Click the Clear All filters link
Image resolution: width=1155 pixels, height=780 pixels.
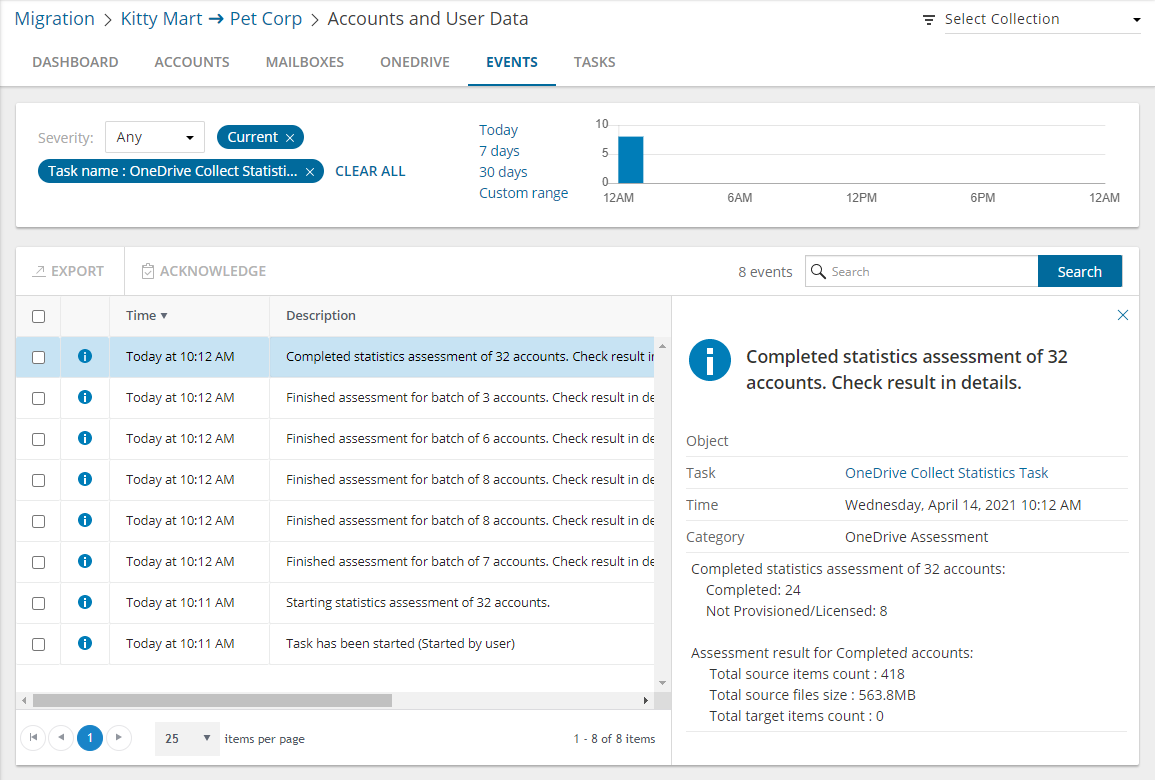pyautogui.click(x=370, y=171)
